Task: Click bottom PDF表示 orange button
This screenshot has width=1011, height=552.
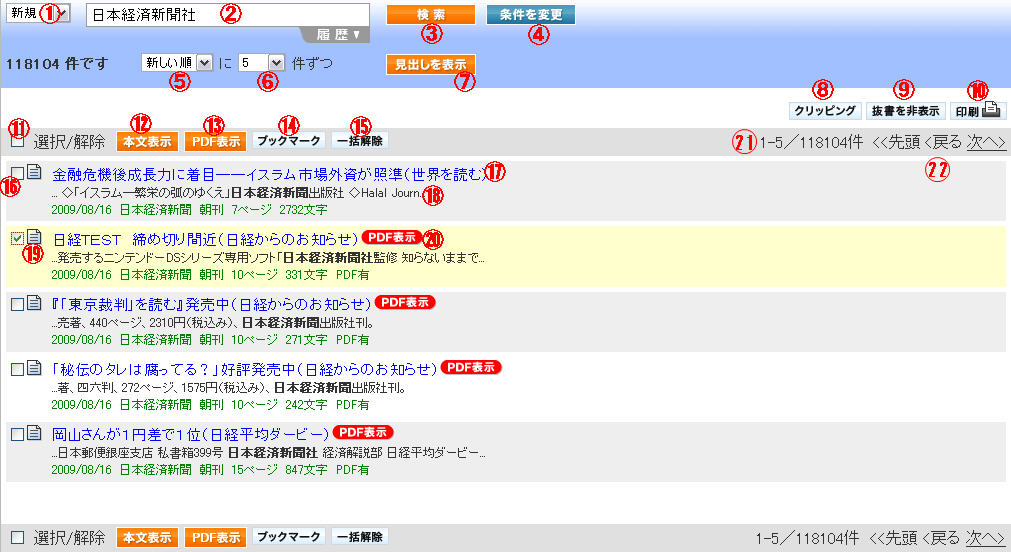Action: [215, 537]
